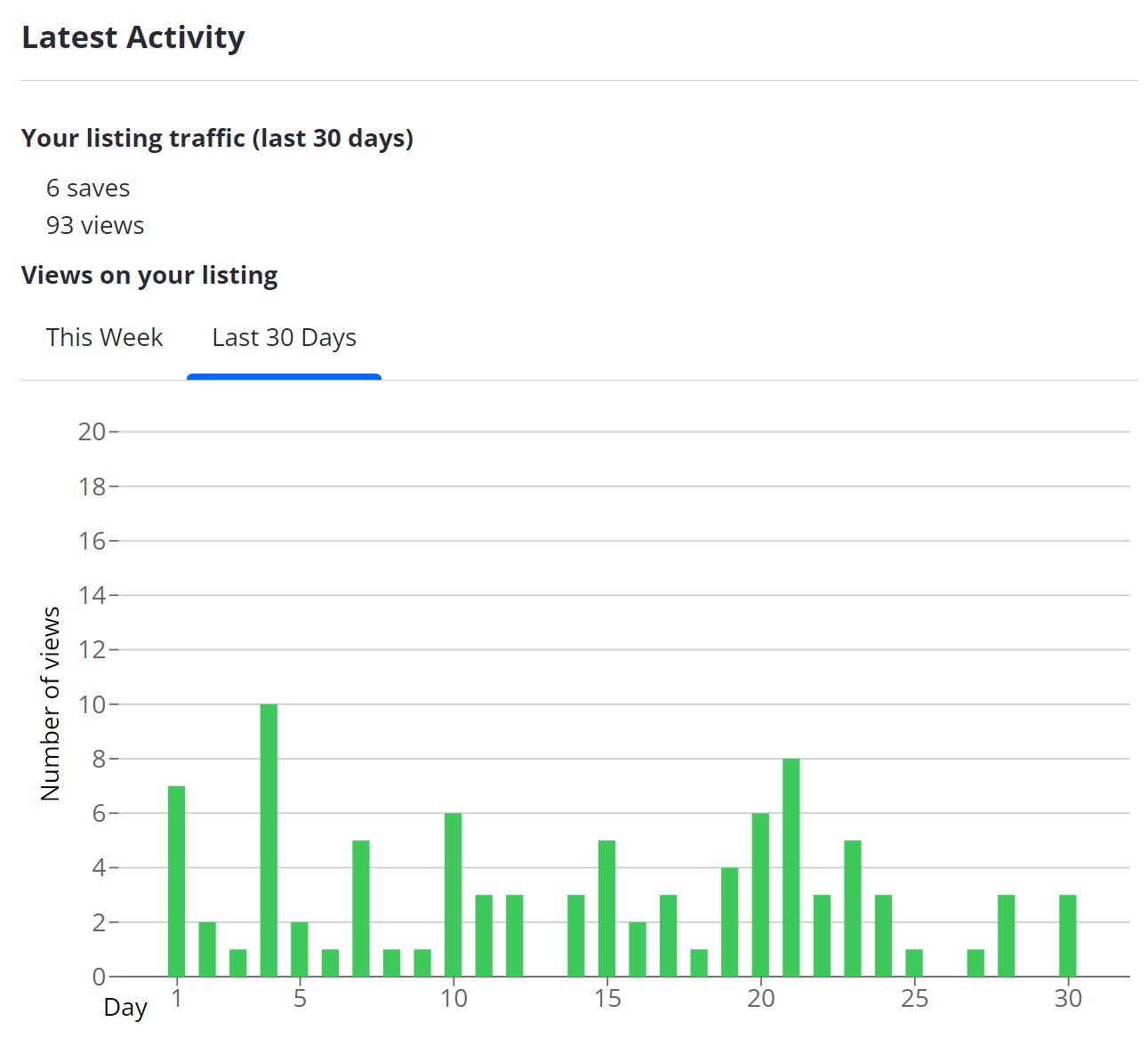
Task: Click the Latest Activity heading
Action: pyautogui.click(x=133, y=37)
